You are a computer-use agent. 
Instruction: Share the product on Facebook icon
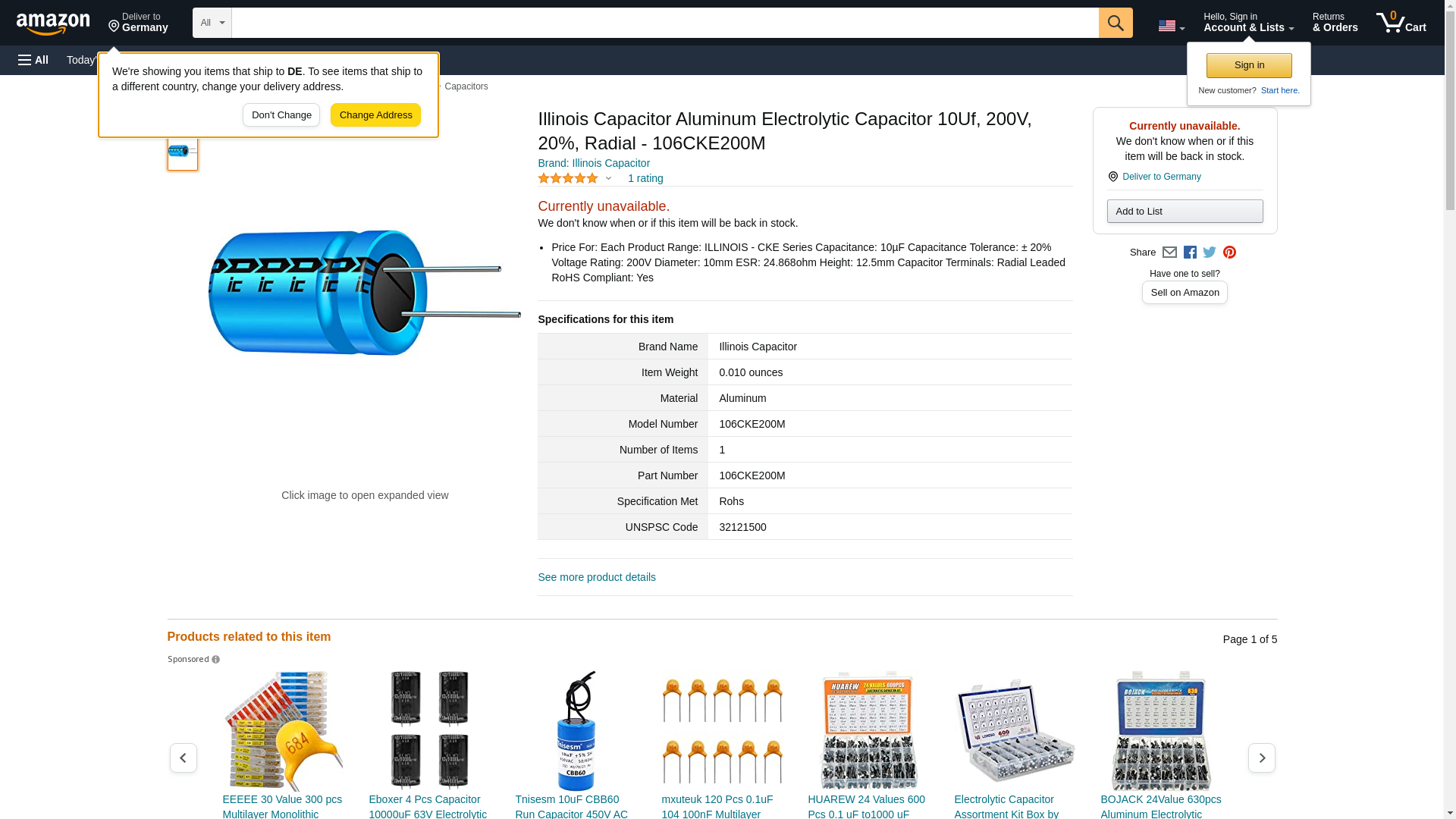coord(1190,253)
